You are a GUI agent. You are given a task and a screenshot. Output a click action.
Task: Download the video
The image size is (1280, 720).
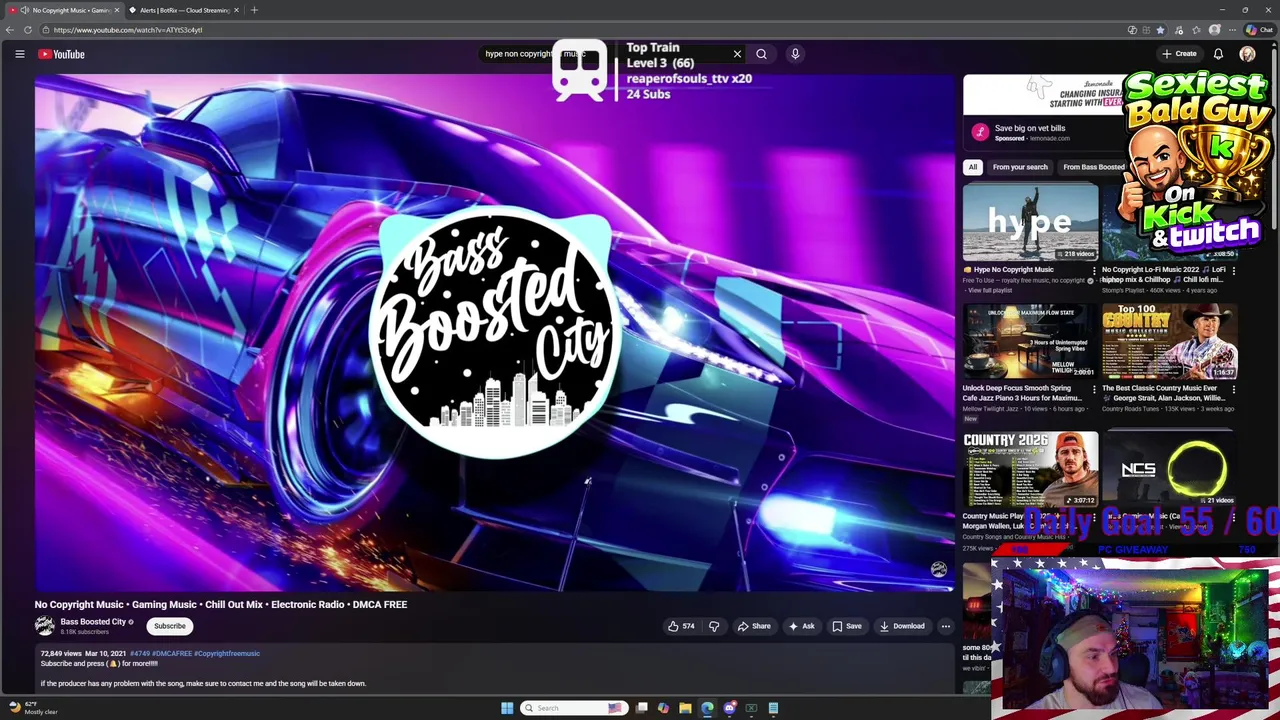pos(902,626)
